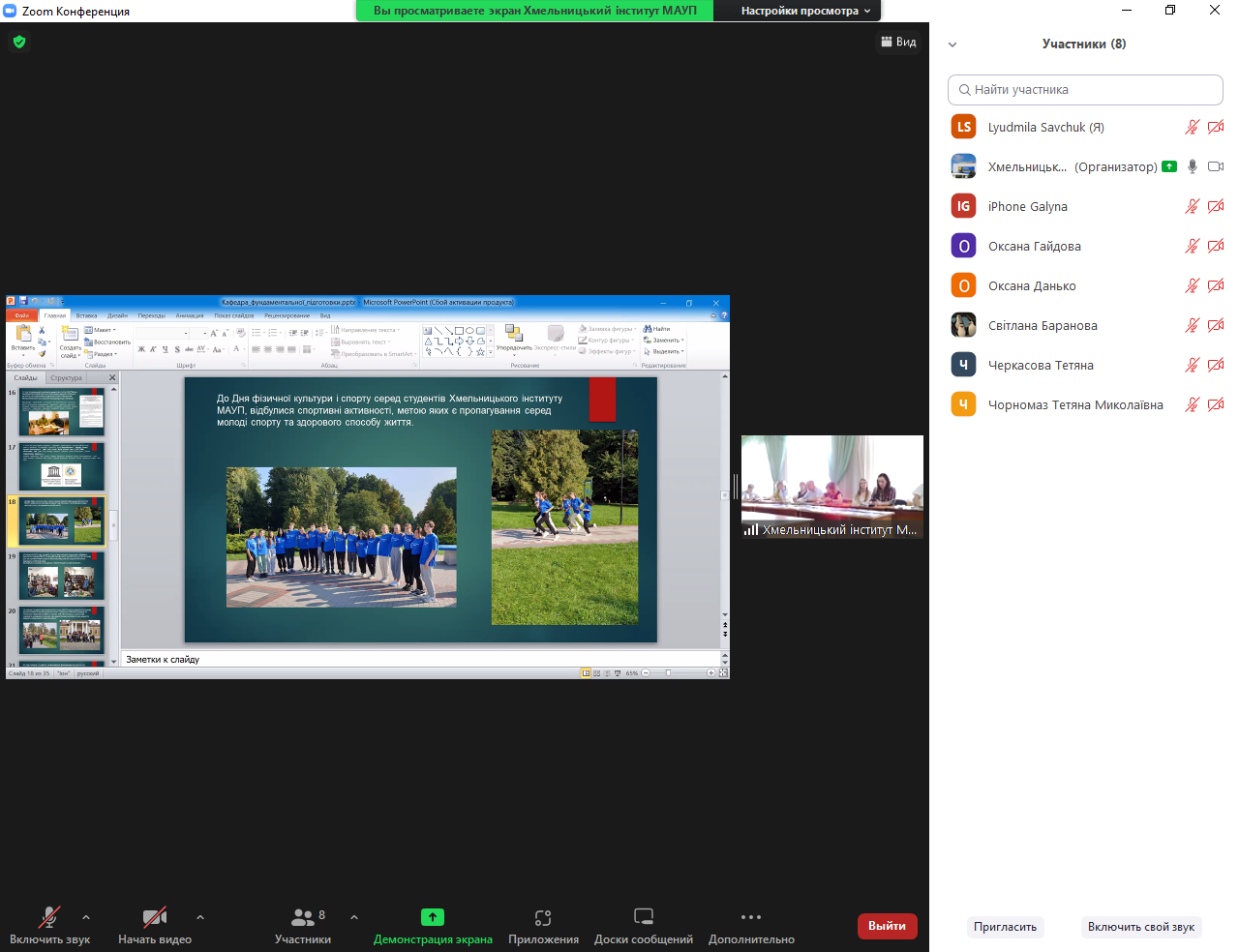Screen dimensions: 1239x952
Task: Expand video options arrow beside camera
Action: [x=200, y=917]
